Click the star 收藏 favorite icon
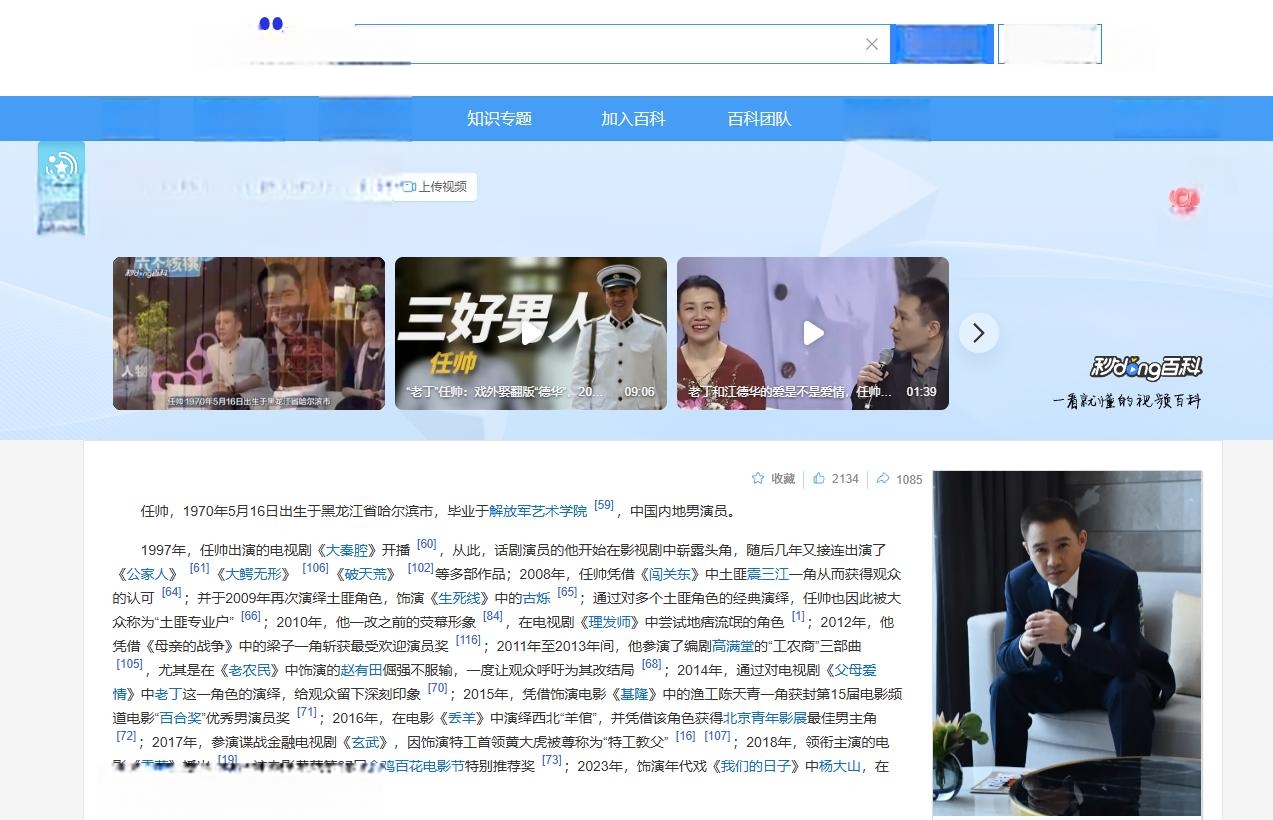This screenshot has width=1273, height=820. pos(758,479)
